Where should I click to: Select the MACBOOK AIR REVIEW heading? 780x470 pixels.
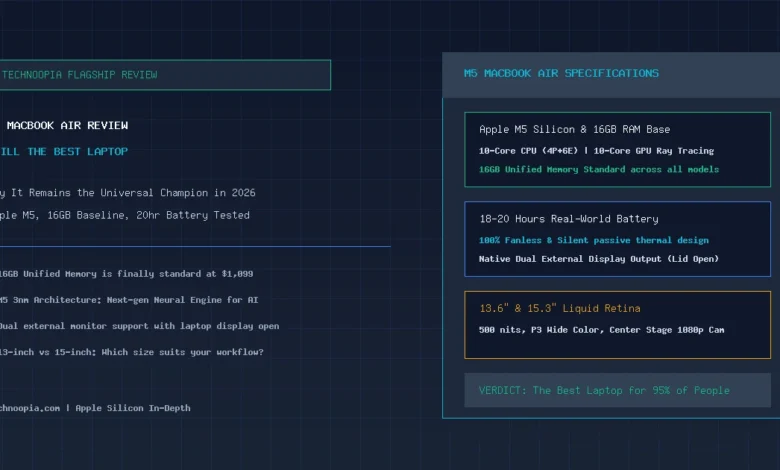tap(67, 125)
